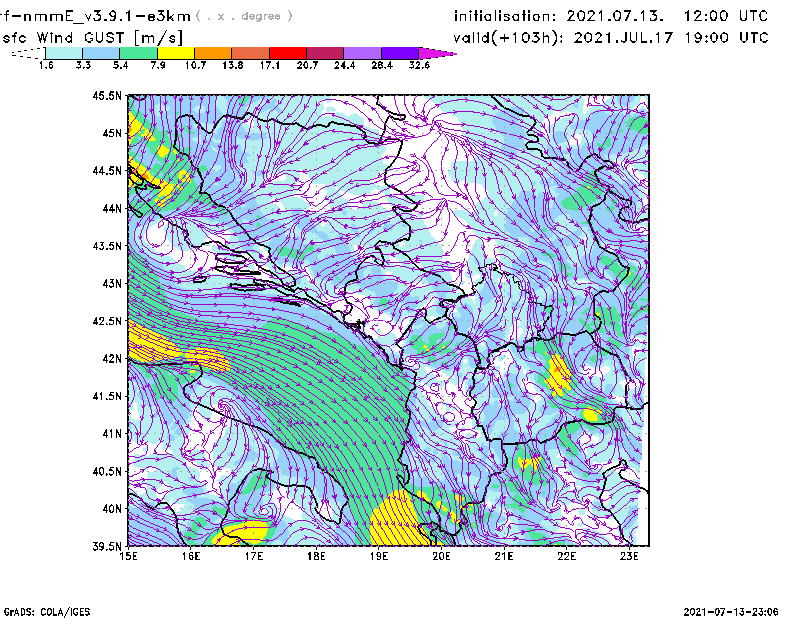The image size is (800, 618).
Task: Click the '41N' latitude label
Action: pos(112,433)
